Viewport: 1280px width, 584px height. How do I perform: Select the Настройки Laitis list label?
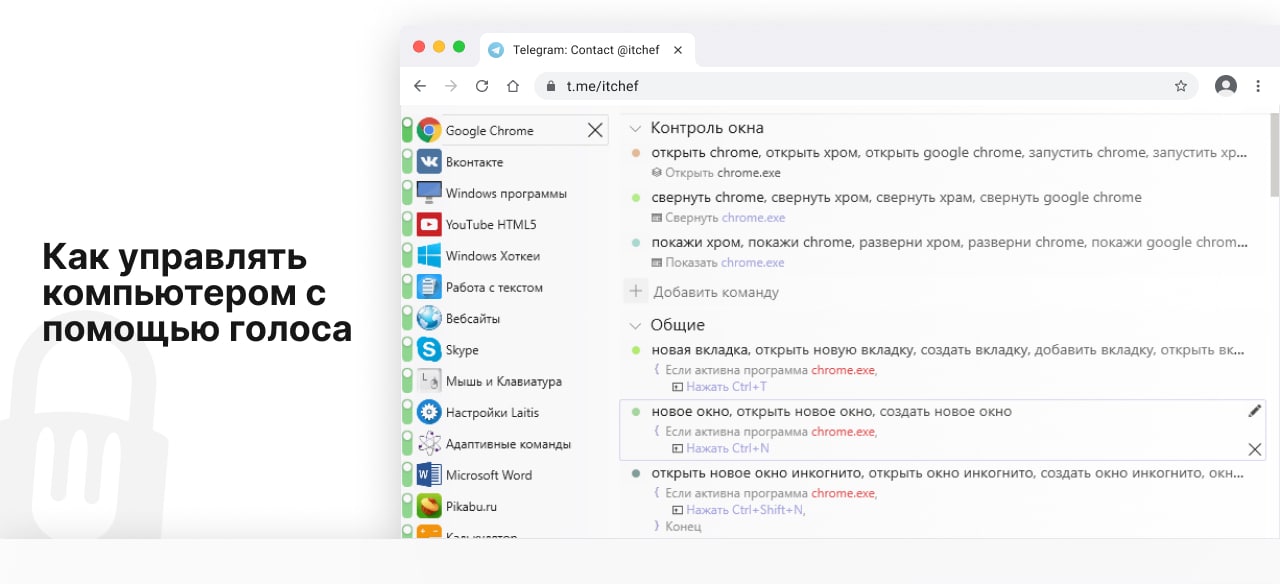pos(492,412)
